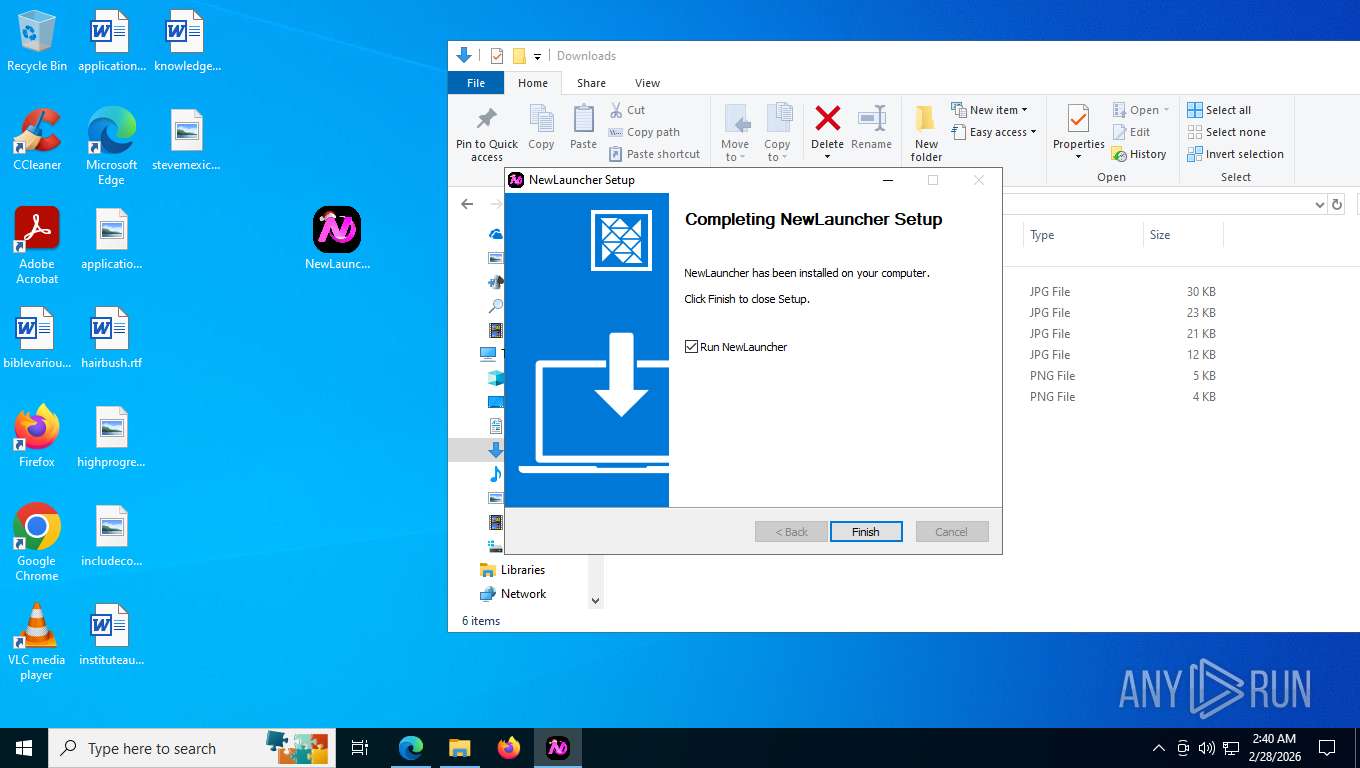Click the navigation pane scroll down arrow
The image size is (1360, 768).
pyautogui.click(x=596, y=601)
